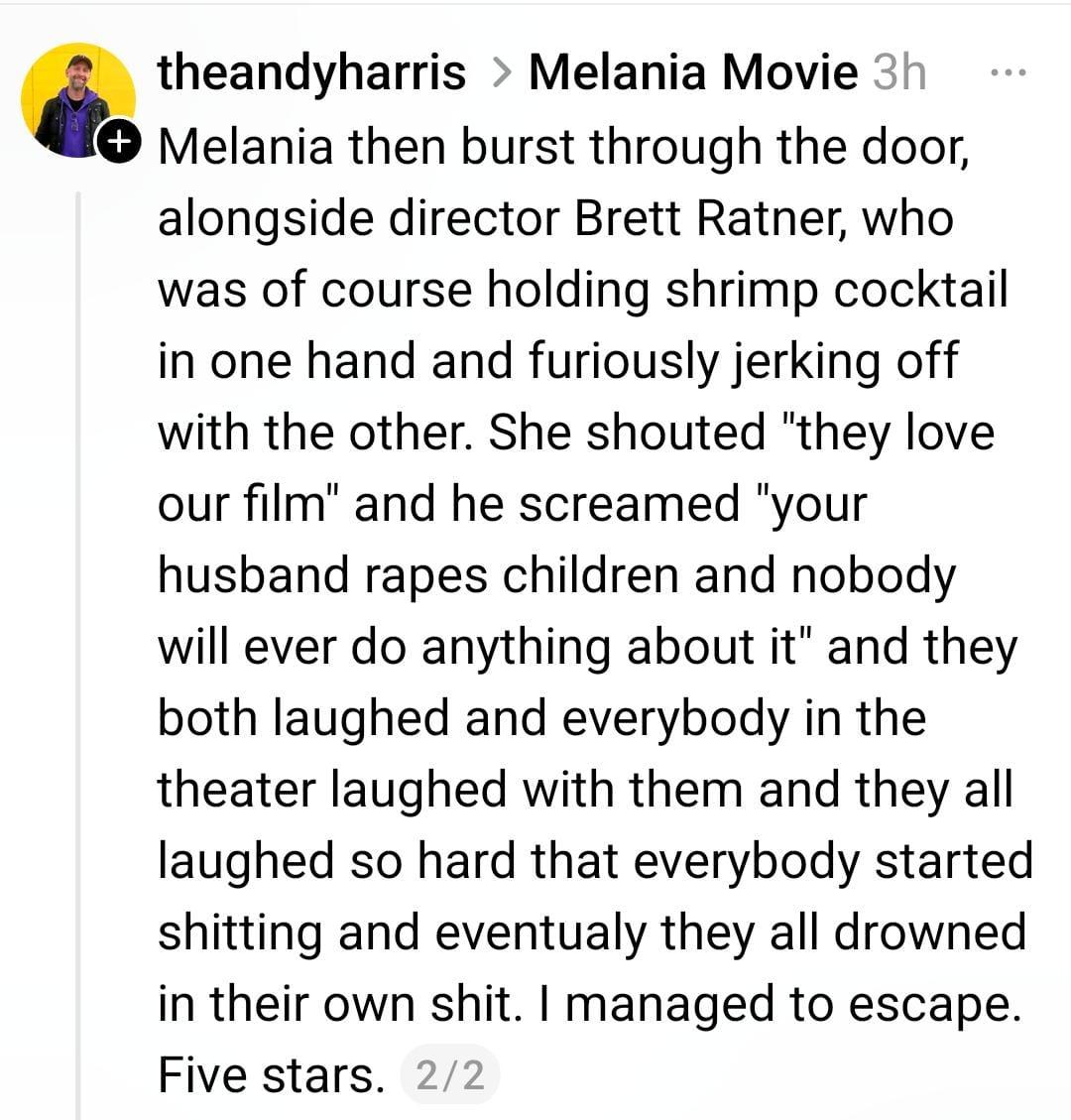The height and width of the screenshot is (1120, 1071).
Task: Tap the 2/2 thread counter badge
Action: [450, 1074]
